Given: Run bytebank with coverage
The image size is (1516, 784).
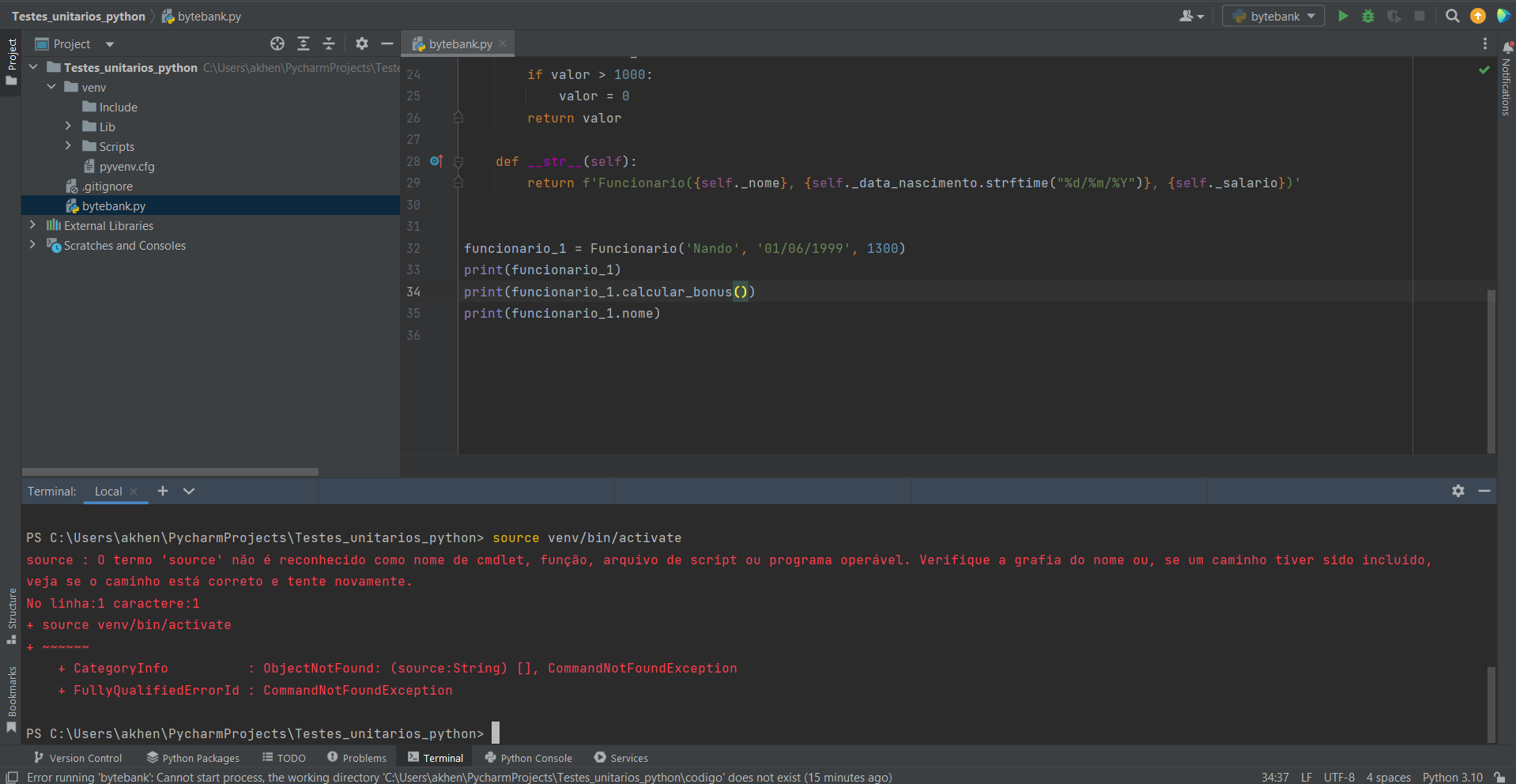Looking at the screenshot, I should tap(1394, 16).
